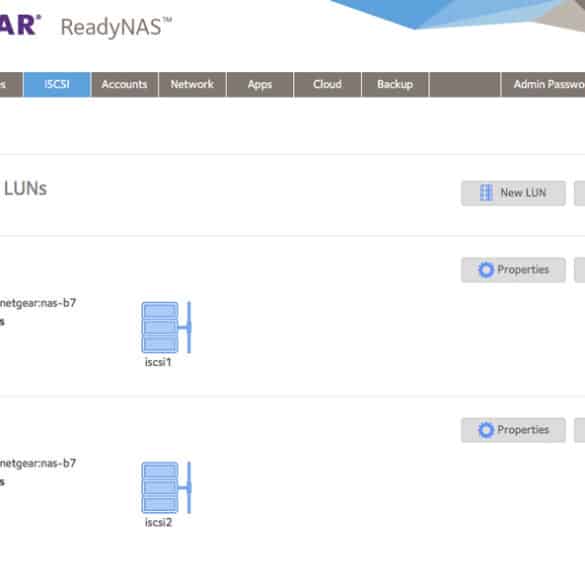The height and width of the screenshot is (585, 585).
Task: Click the iscsi1 label
Action: point(158,362)
